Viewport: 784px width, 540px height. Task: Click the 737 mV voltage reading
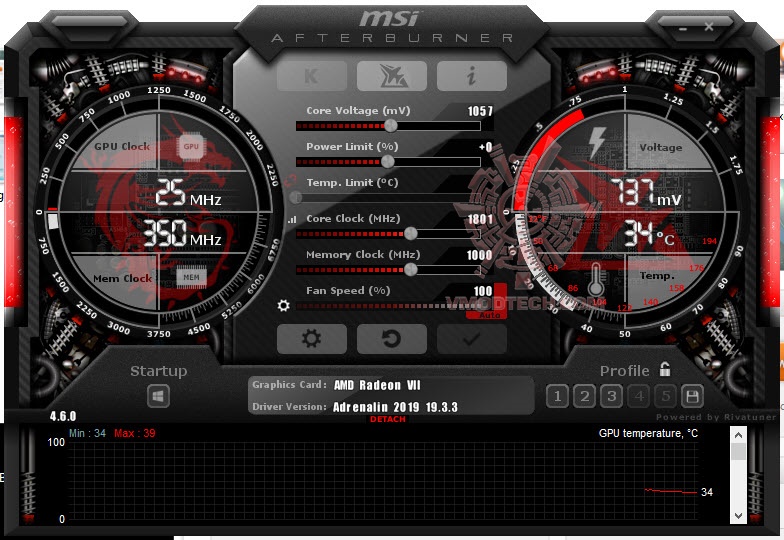coord(646,194)
